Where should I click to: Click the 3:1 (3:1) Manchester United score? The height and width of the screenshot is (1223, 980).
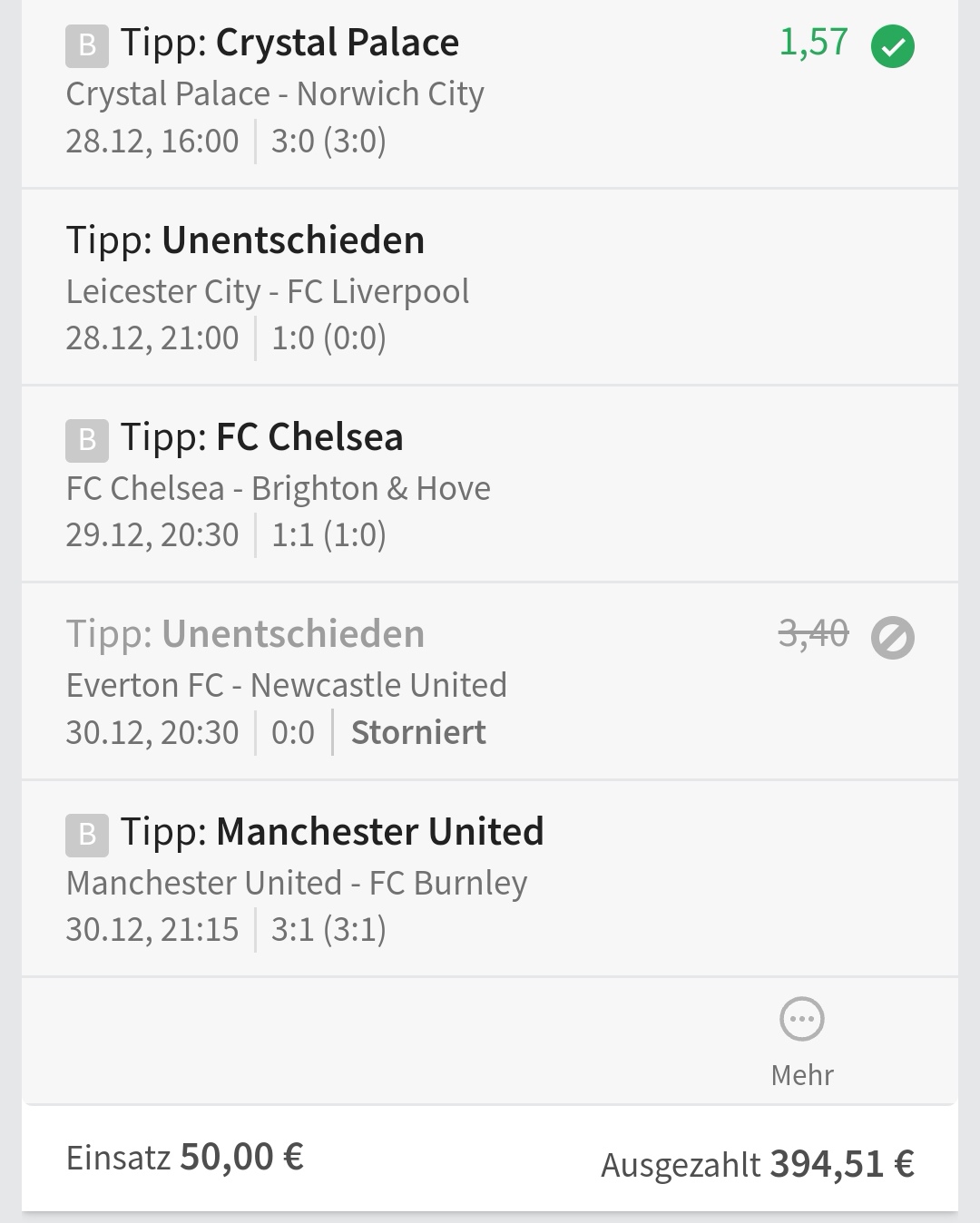tap(328, 930)
